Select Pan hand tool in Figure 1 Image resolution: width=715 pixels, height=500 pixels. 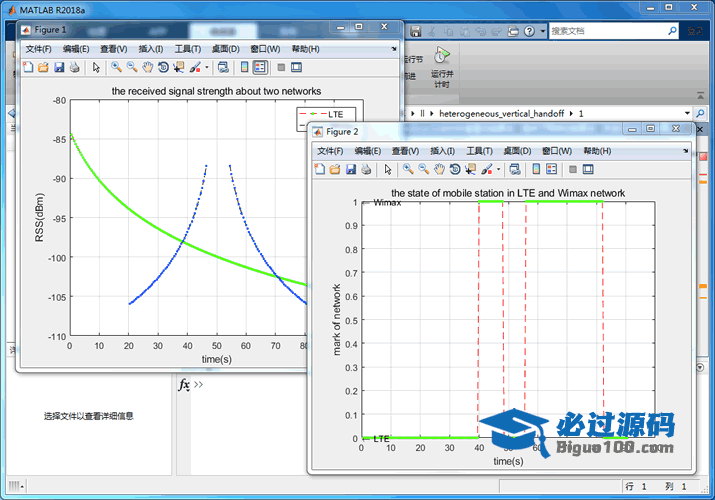[x=147, y=67]
